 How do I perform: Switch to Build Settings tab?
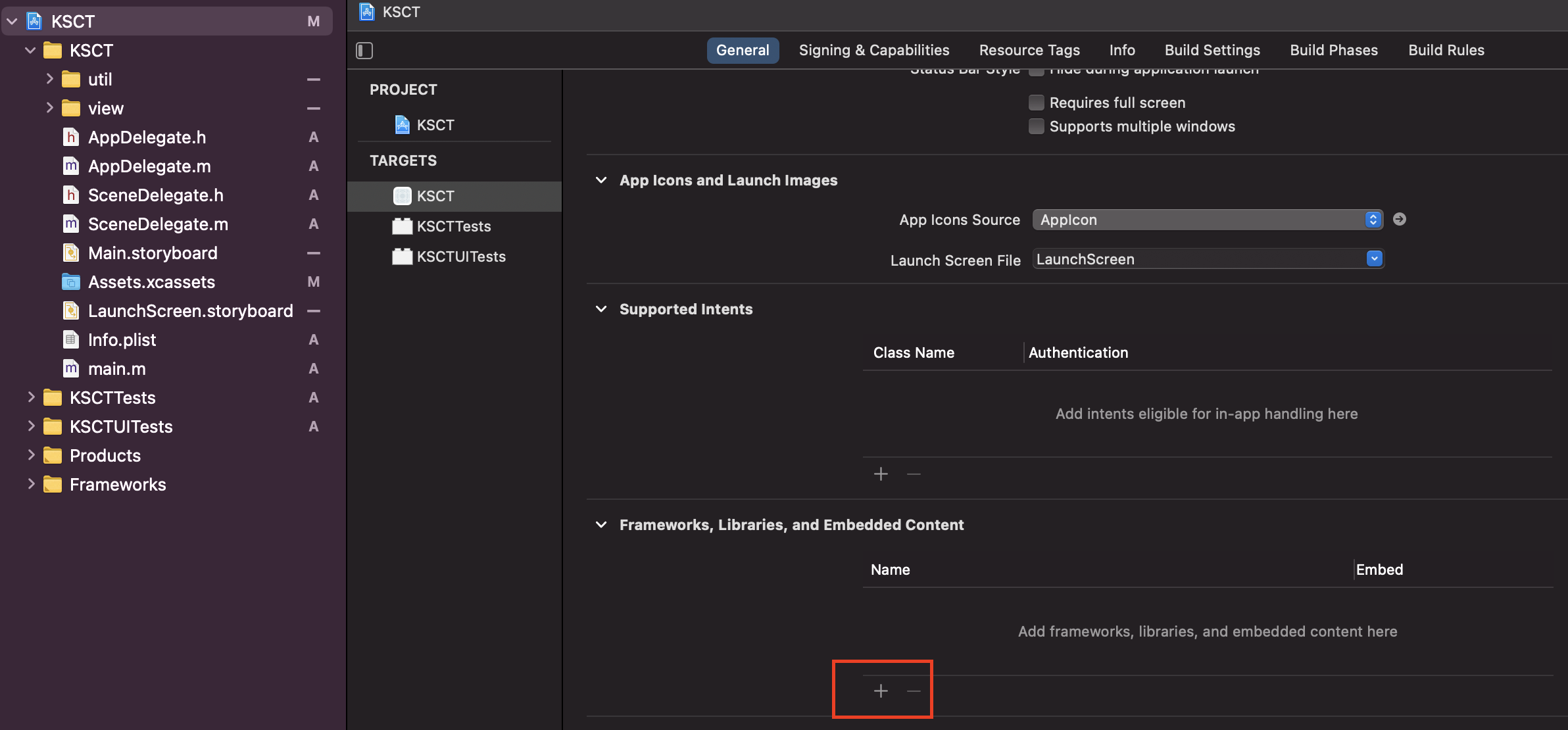[1212, 51]
